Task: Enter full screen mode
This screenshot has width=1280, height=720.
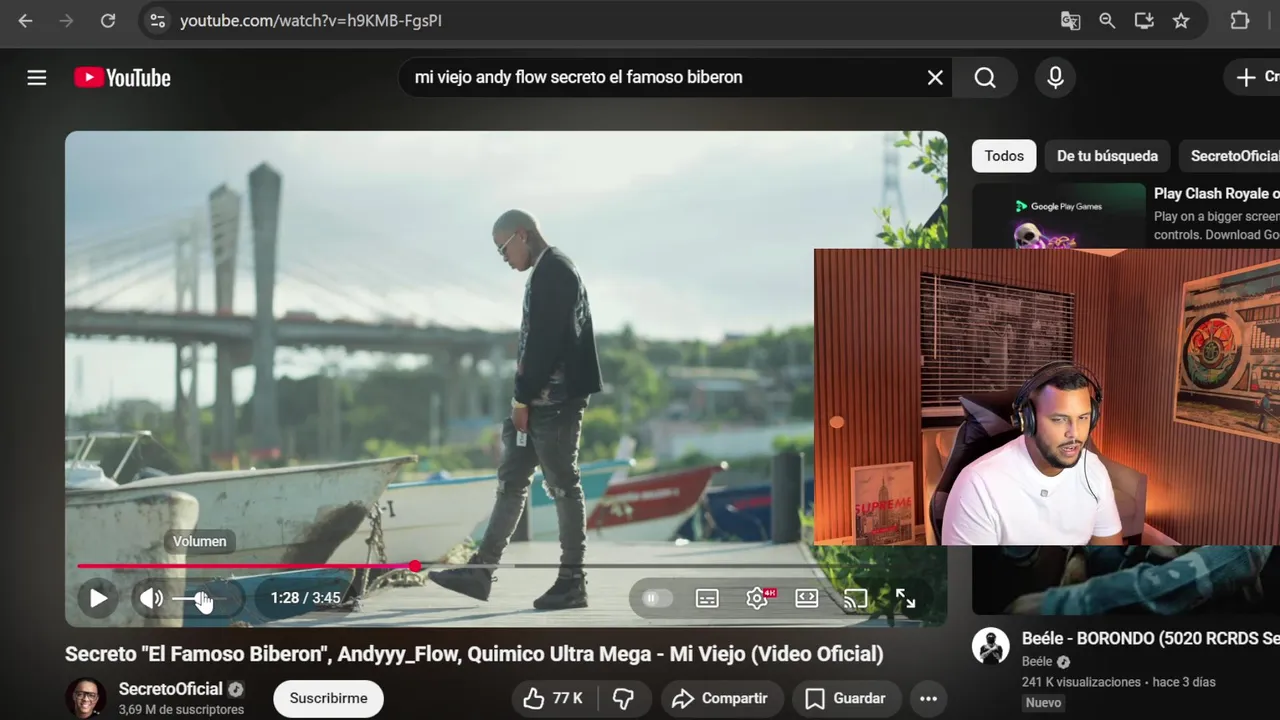Action: pos(905,598)
